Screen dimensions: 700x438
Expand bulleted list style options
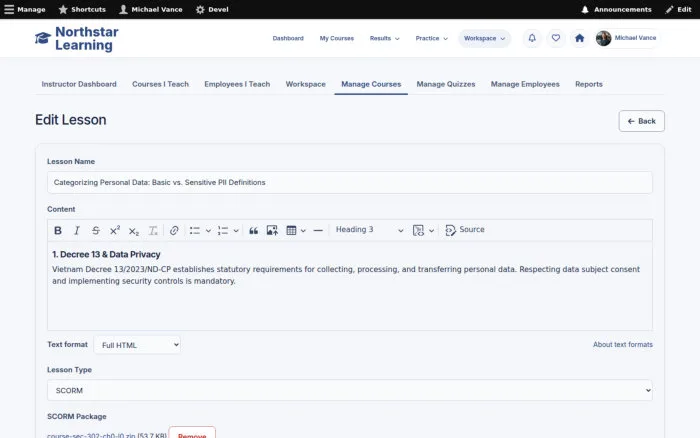[x=208, y=230]
